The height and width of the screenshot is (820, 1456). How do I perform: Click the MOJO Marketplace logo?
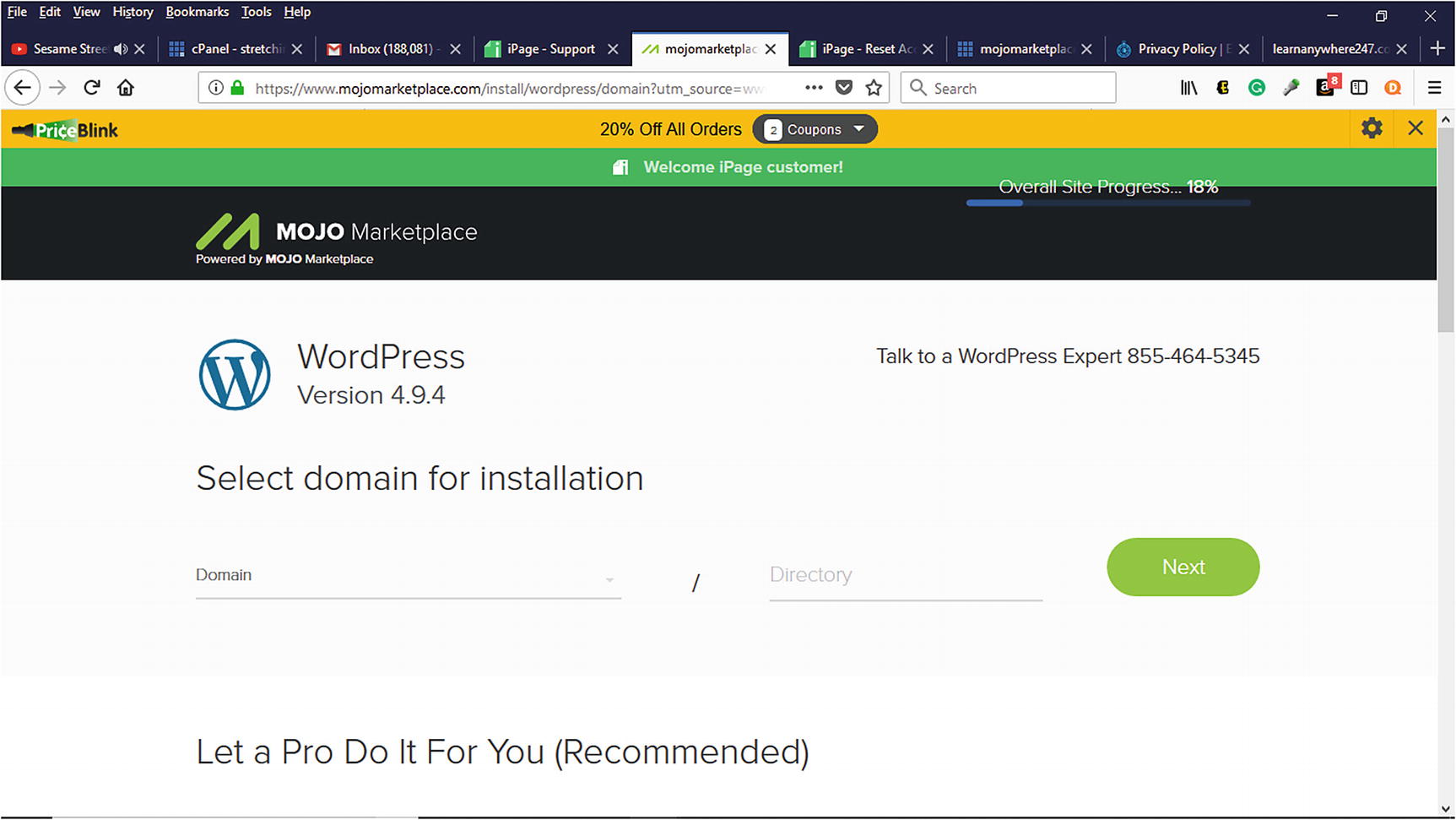[x=337, y=239]
